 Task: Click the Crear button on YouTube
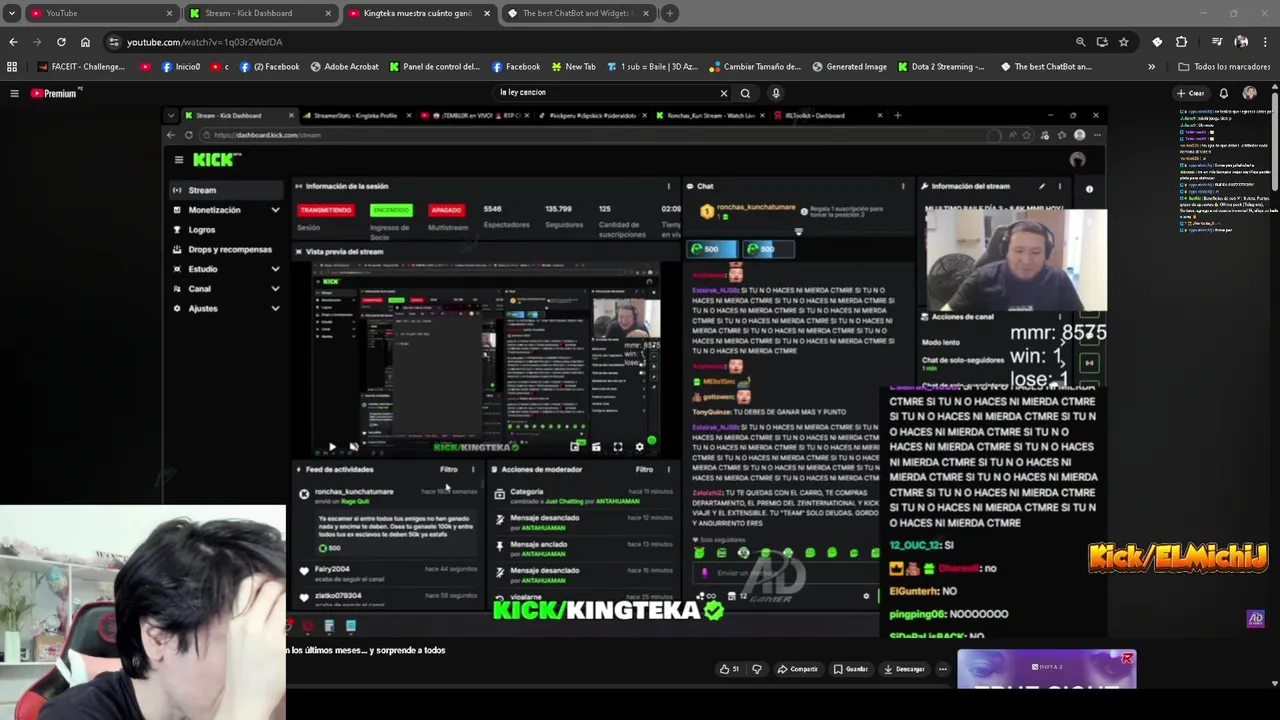tap(1191, 93)
